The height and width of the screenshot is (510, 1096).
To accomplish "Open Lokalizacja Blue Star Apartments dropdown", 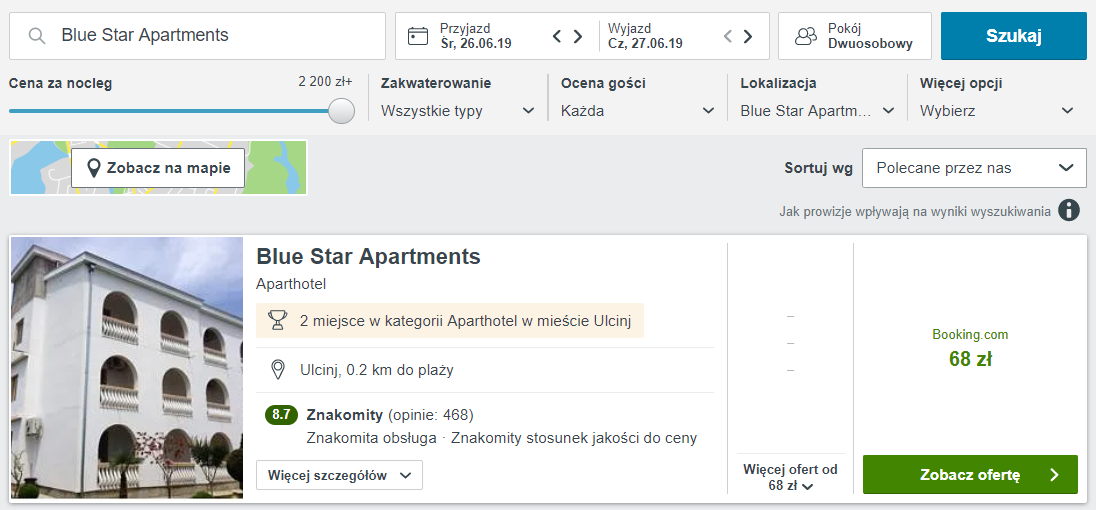I will [x=818, y=110].
